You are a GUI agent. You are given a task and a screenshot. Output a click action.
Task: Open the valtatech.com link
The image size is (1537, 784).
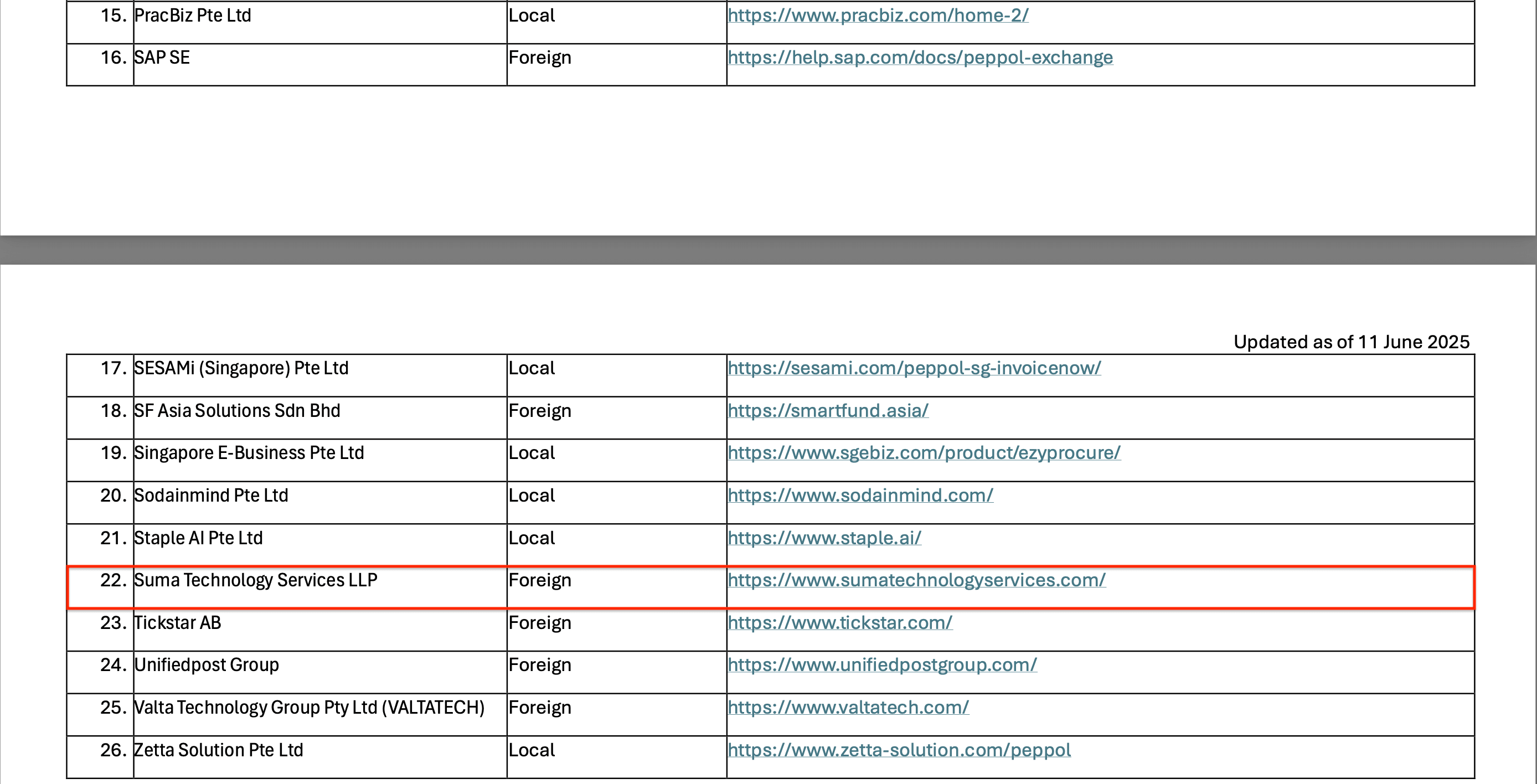848,708
